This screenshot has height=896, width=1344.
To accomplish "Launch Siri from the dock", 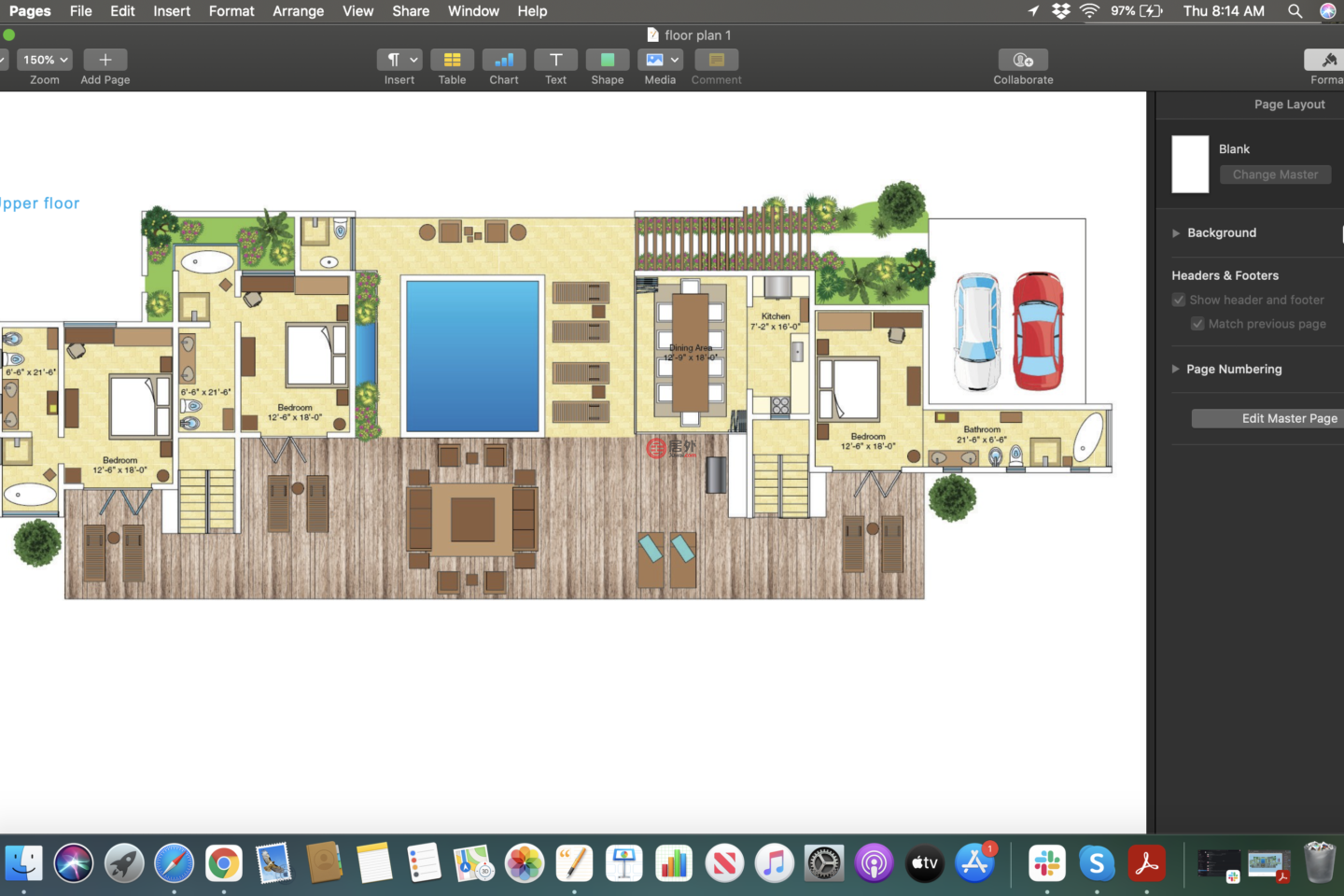I will pyautogui.click(x=74, y=863).
